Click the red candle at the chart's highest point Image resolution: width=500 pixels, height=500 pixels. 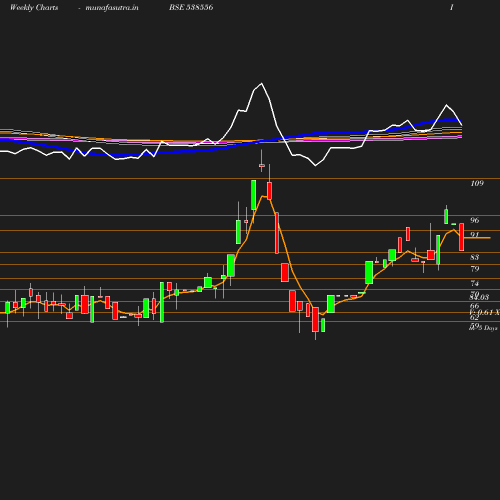pyautogui.click(x=262, y=165)
